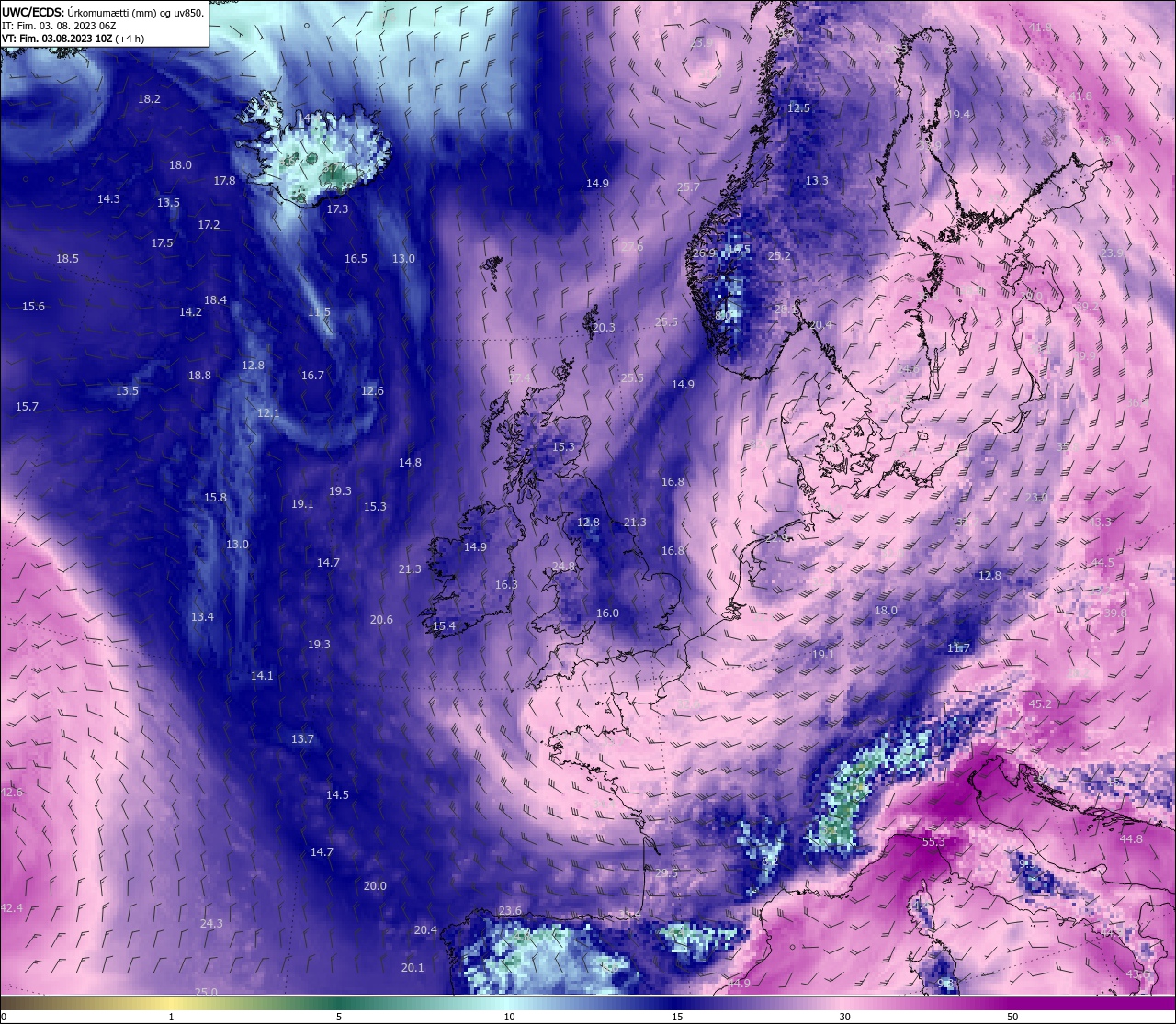Viewport: 1176px width, 1024px height.
Task: Click the 42.4 value label
Action: point(11,907)
